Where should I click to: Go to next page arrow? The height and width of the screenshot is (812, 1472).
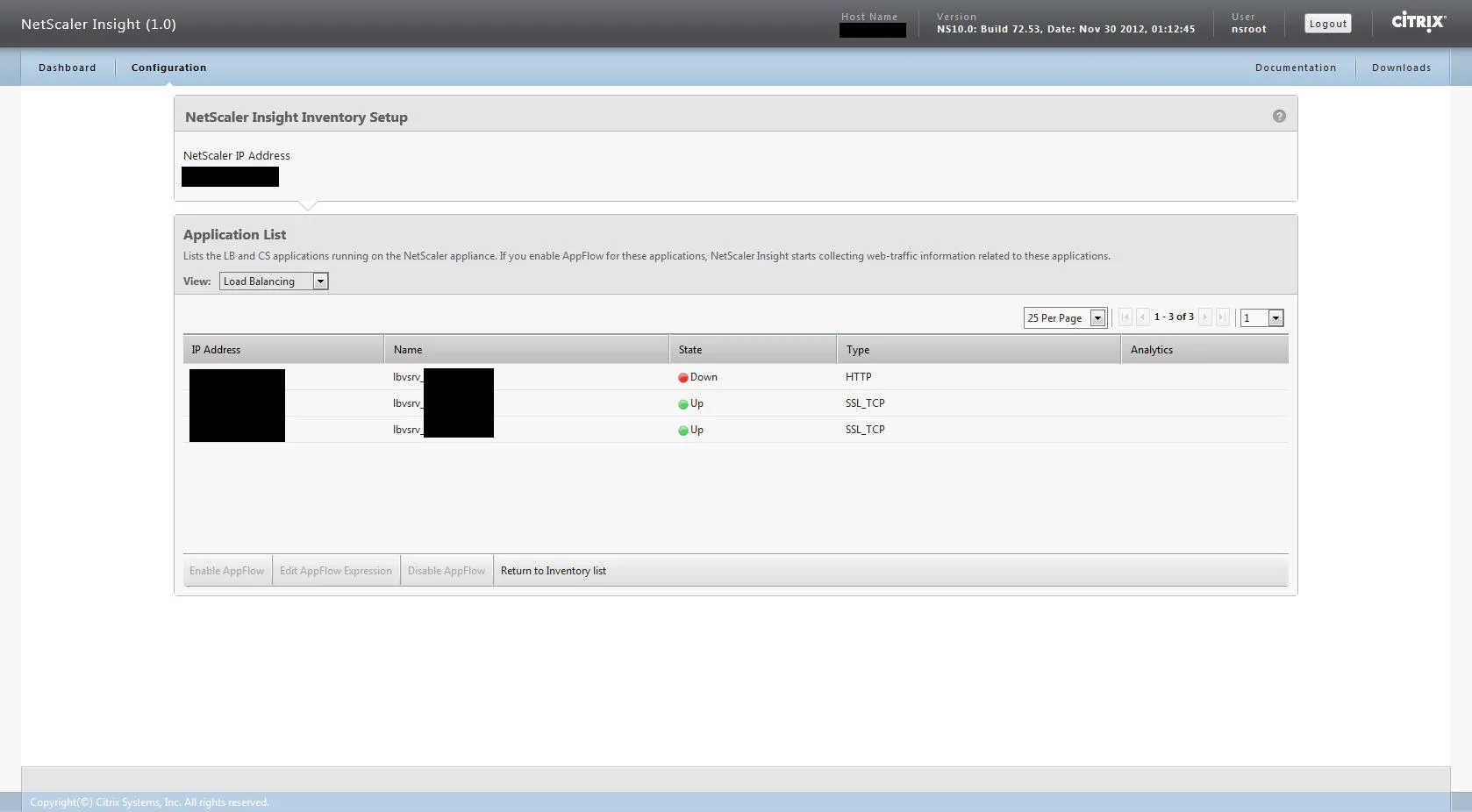coord(1205,317)
